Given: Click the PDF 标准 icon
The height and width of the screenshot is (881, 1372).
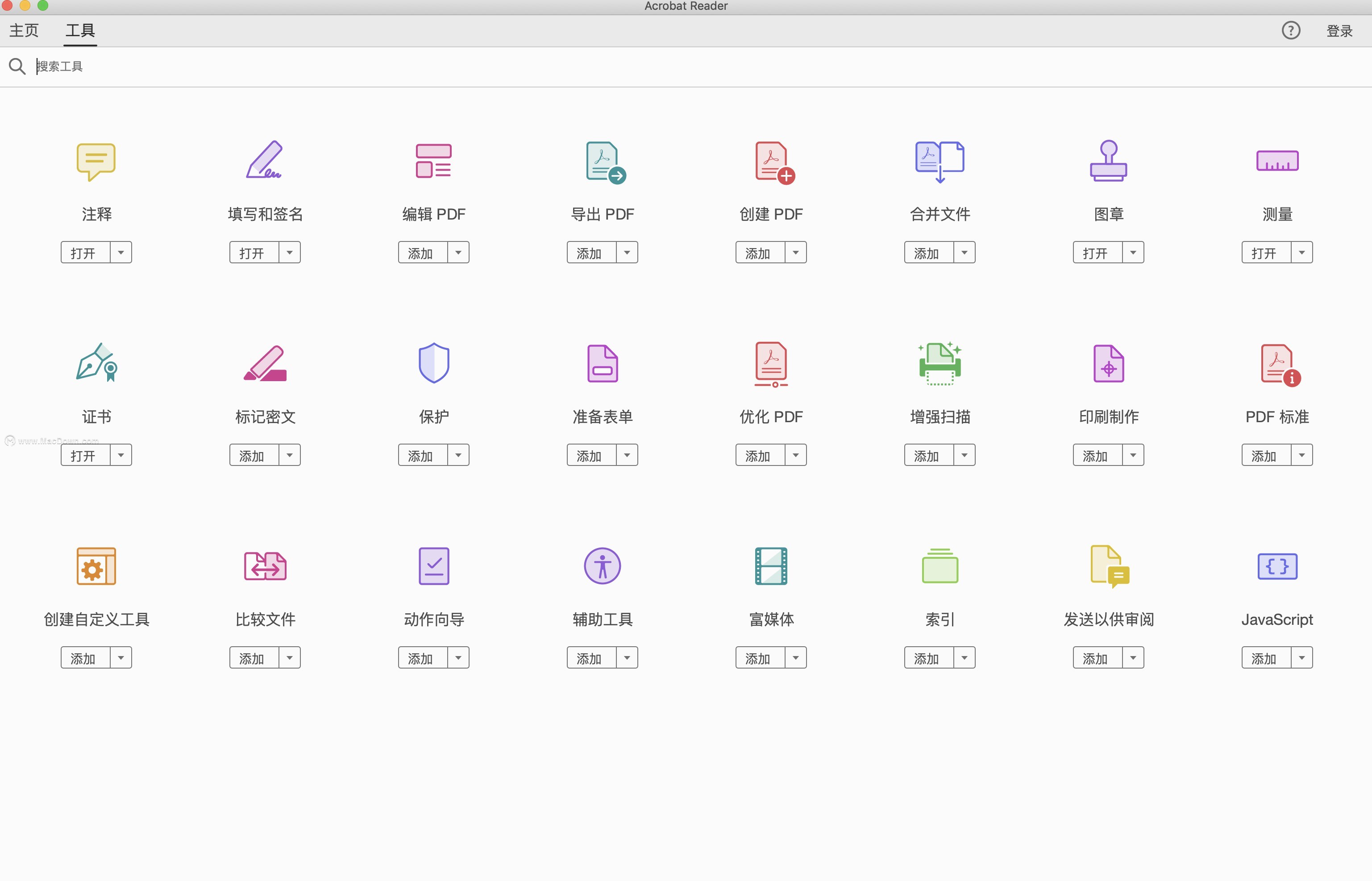Looking at the screenshot, I should 1281,366.
